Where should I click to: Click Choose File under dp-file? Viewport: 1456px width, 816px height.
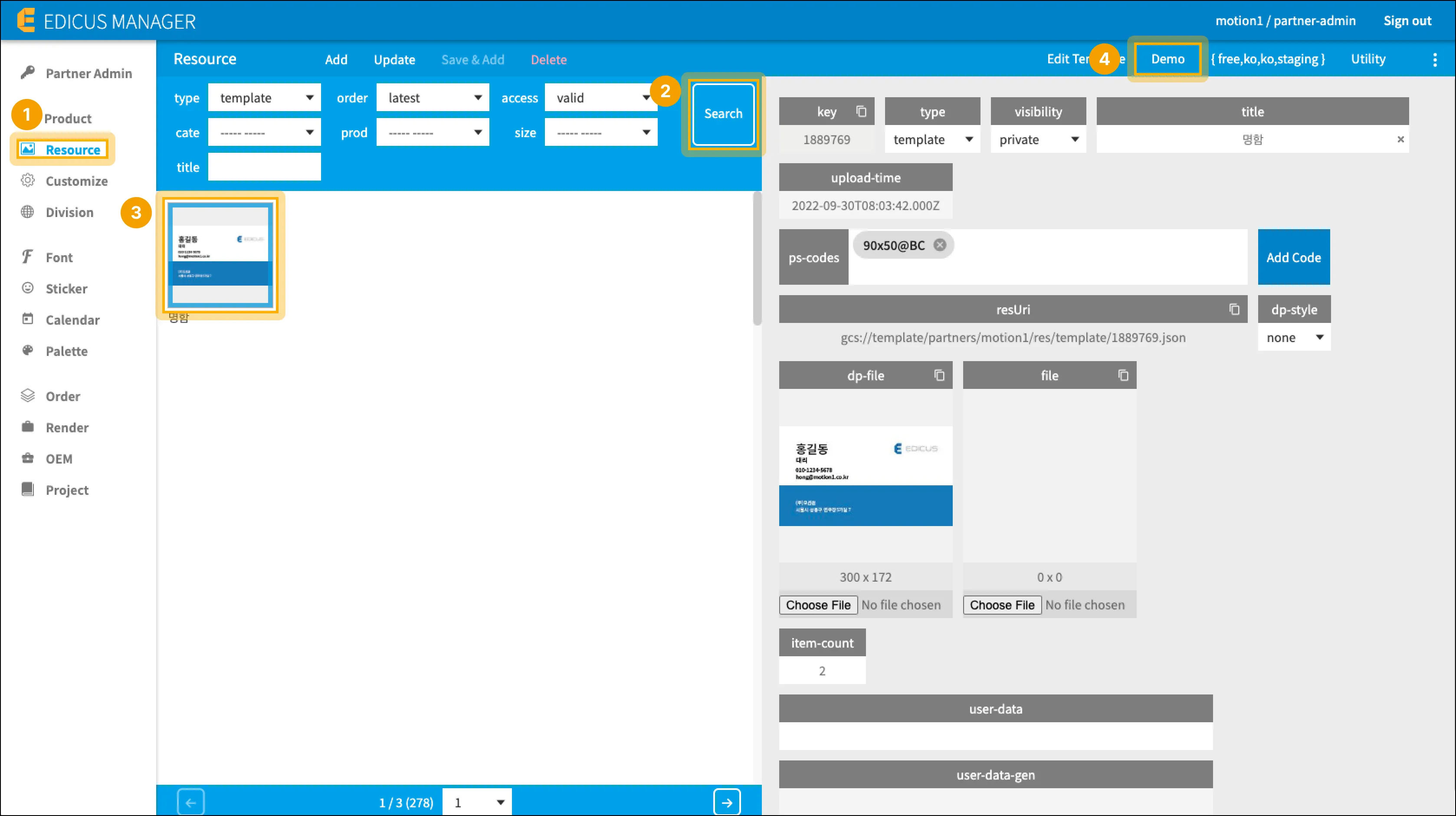(818, 605)
